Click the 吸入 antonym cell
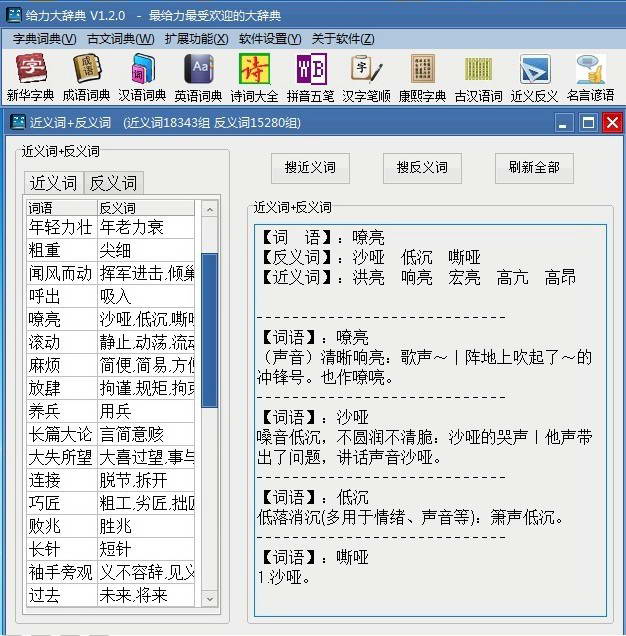The height and width of the screenshot is (636, 626). coord(146,296)
